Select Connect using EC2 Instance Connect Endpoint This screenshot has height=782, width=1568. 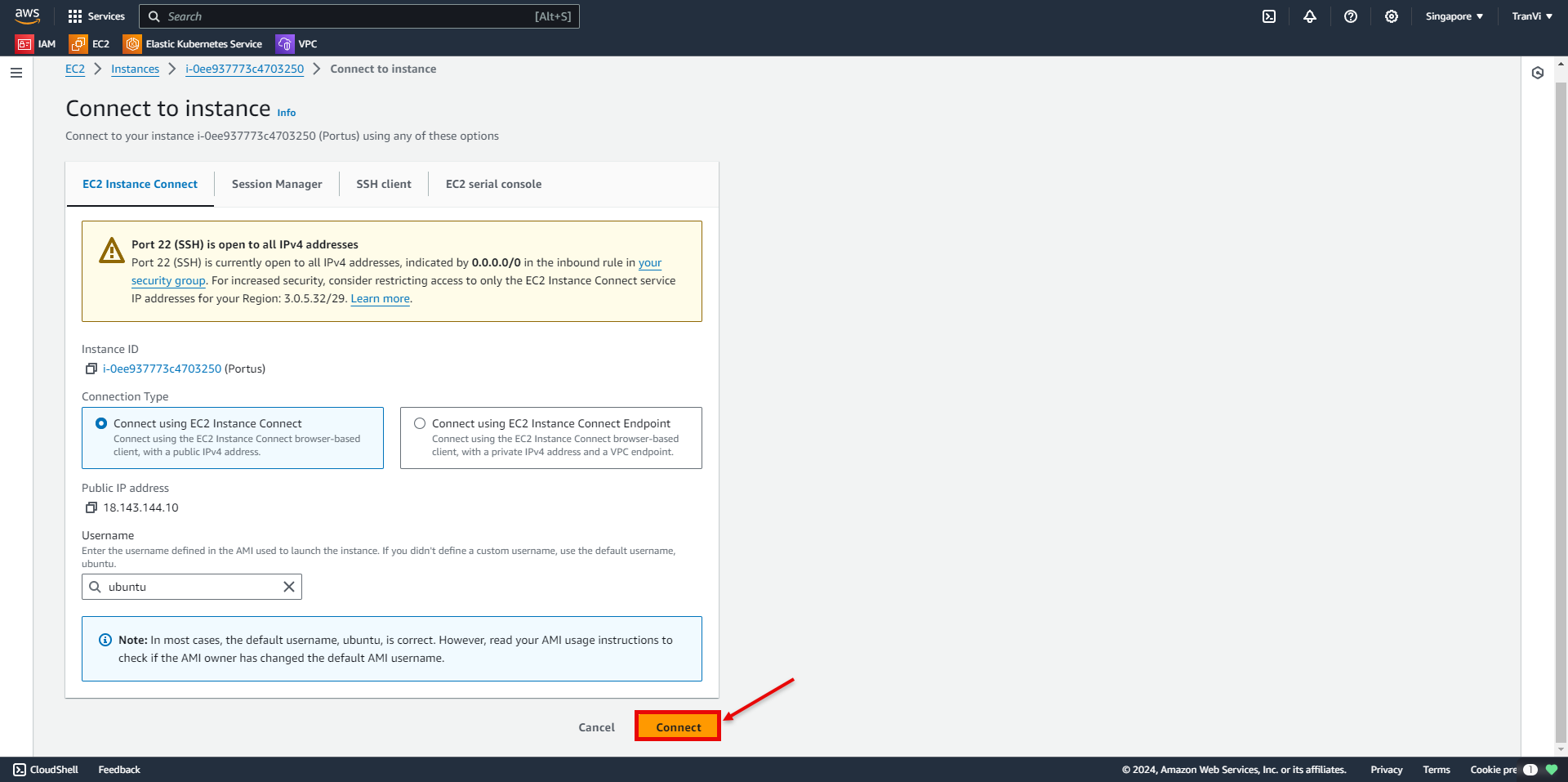(420, 423)
